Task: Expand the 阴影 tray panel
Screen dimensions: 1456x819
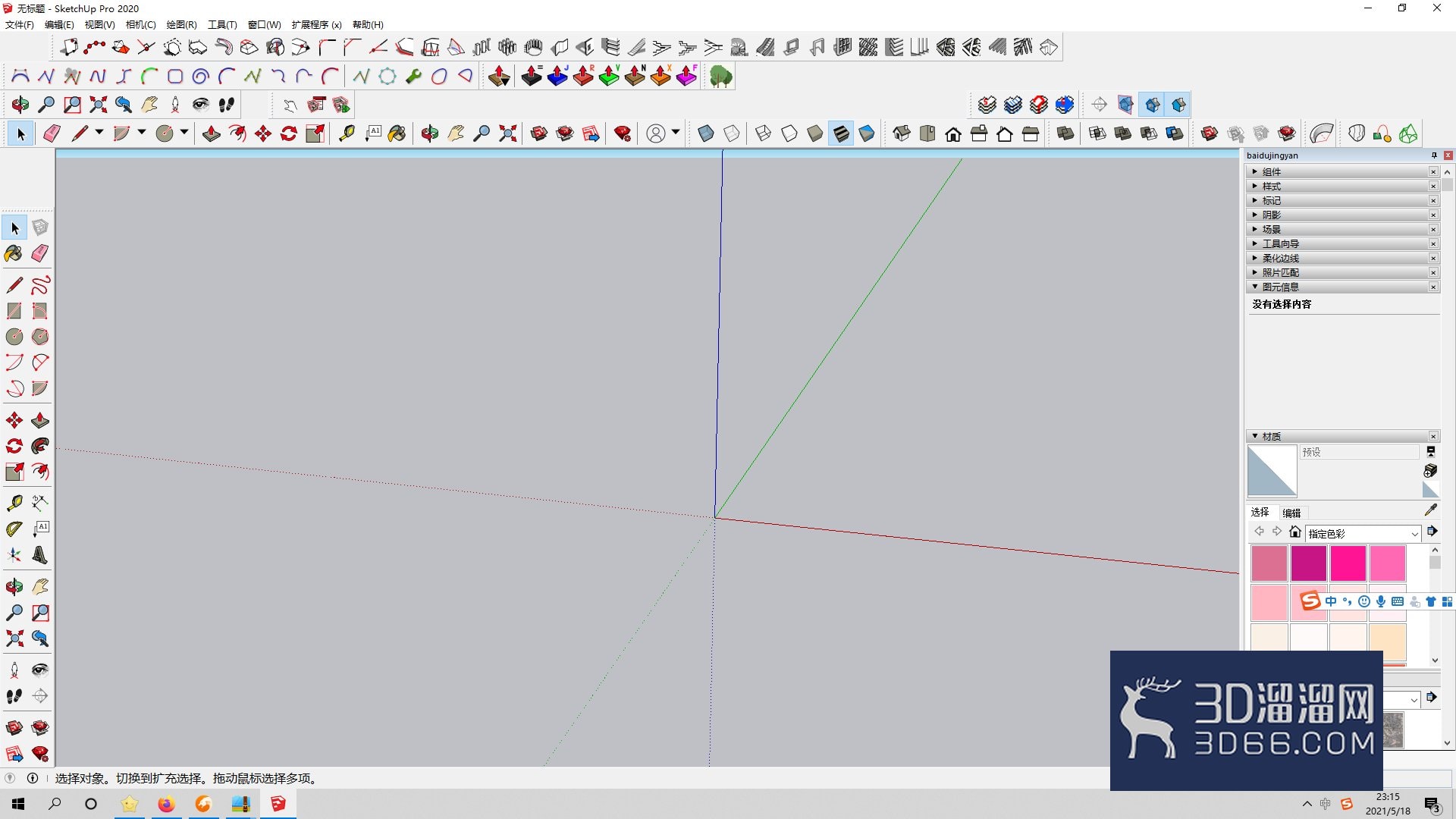Action: 1342,215
